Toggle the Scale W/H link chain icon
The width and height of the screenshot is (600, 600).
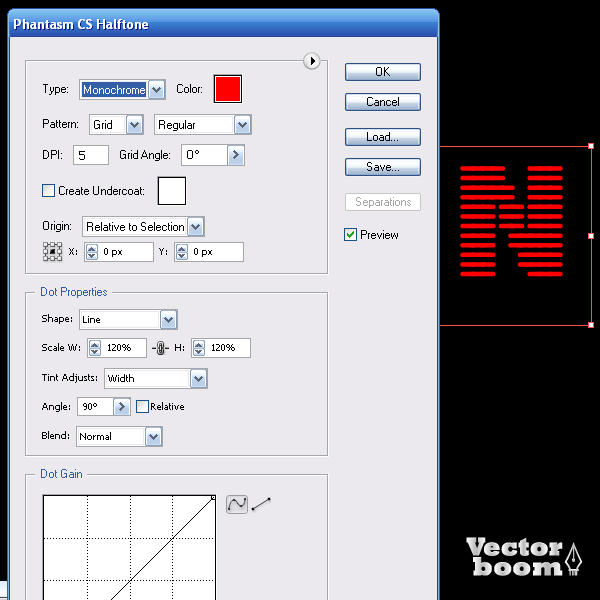pos(160,348)
